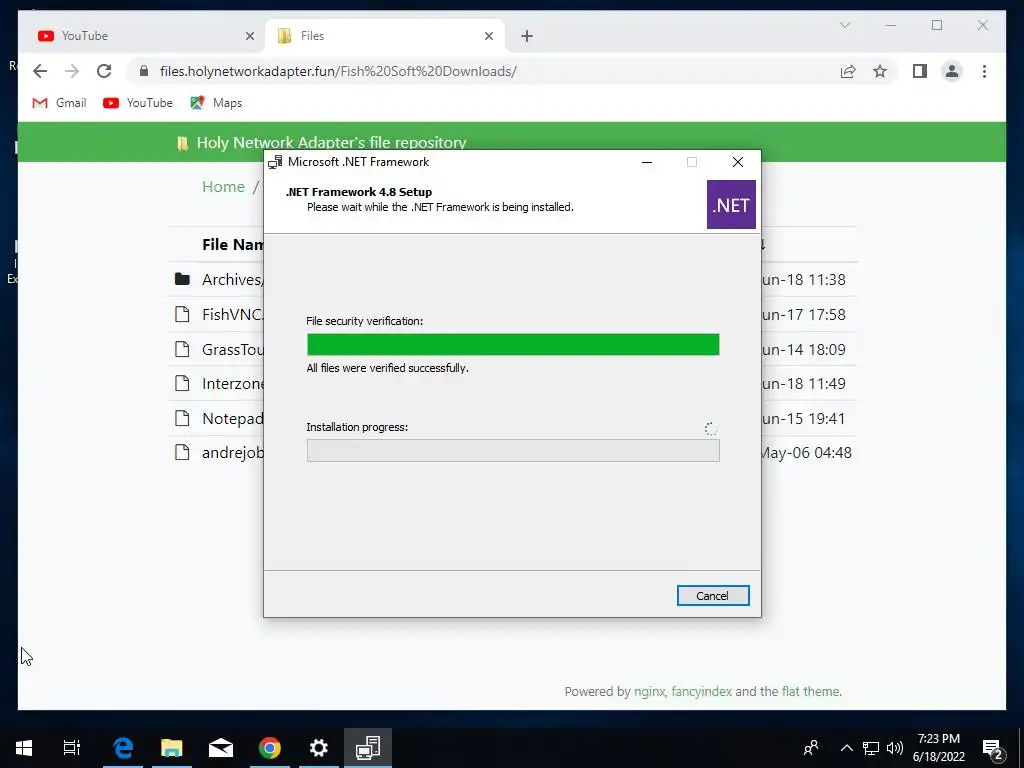This screenshot has width=1024, height=768.
Task: Click the address bar URL
Action: coord(338,71)
